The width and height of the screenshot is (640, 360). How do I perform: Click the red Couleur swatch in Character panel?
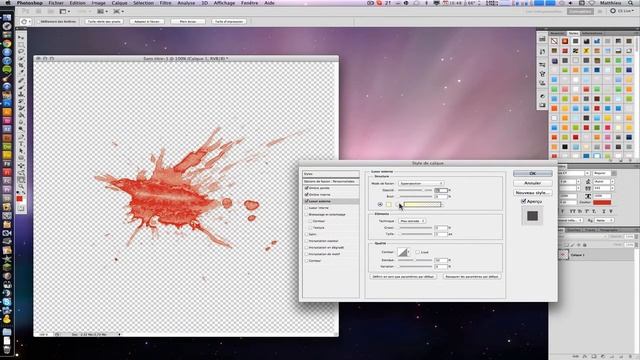click(x=602, y=202)
